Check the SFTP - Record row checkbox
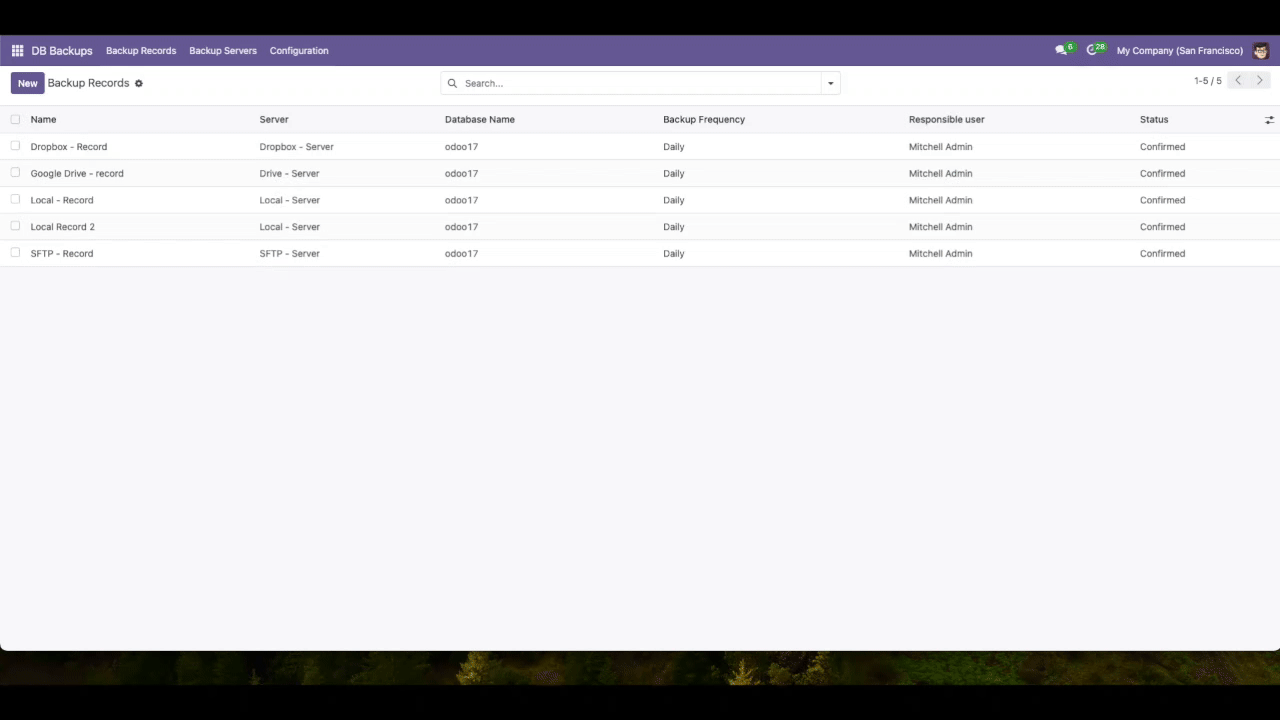Image resolution: width=1280 pixels, height=720 pixels. click(x=15, y=253)
